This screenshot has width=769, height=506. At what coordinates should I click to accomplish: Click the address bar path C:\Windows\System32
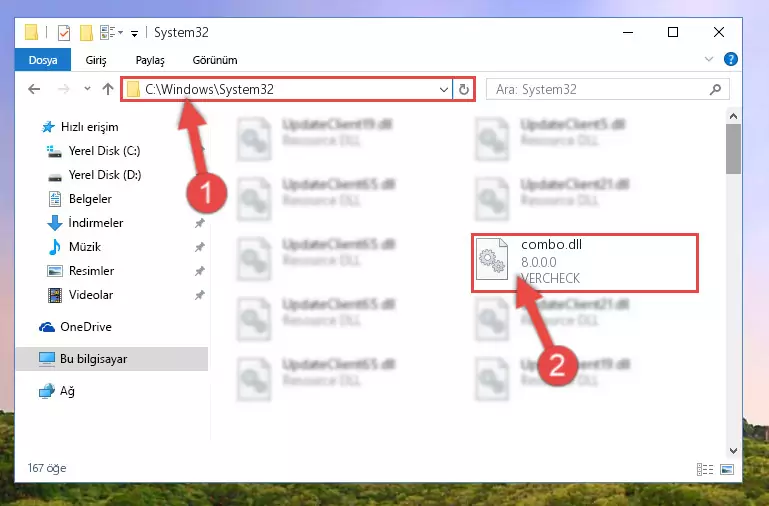click(x=209, y=89)
